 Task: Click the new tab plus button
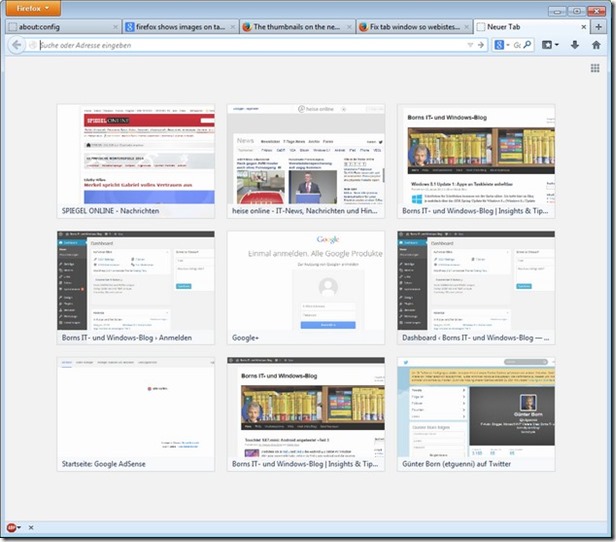(x=600, y=27)
